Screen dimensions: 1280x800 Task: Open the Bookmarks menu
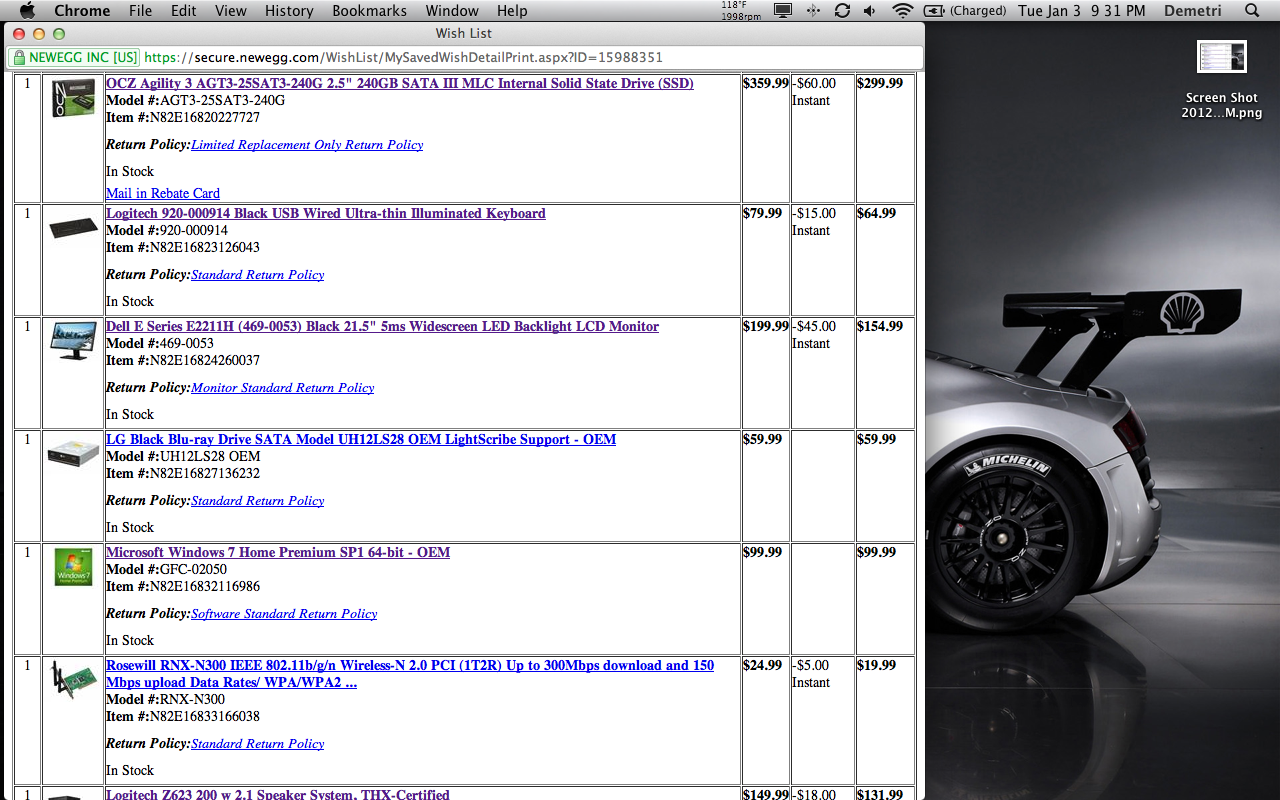[369, 10]
